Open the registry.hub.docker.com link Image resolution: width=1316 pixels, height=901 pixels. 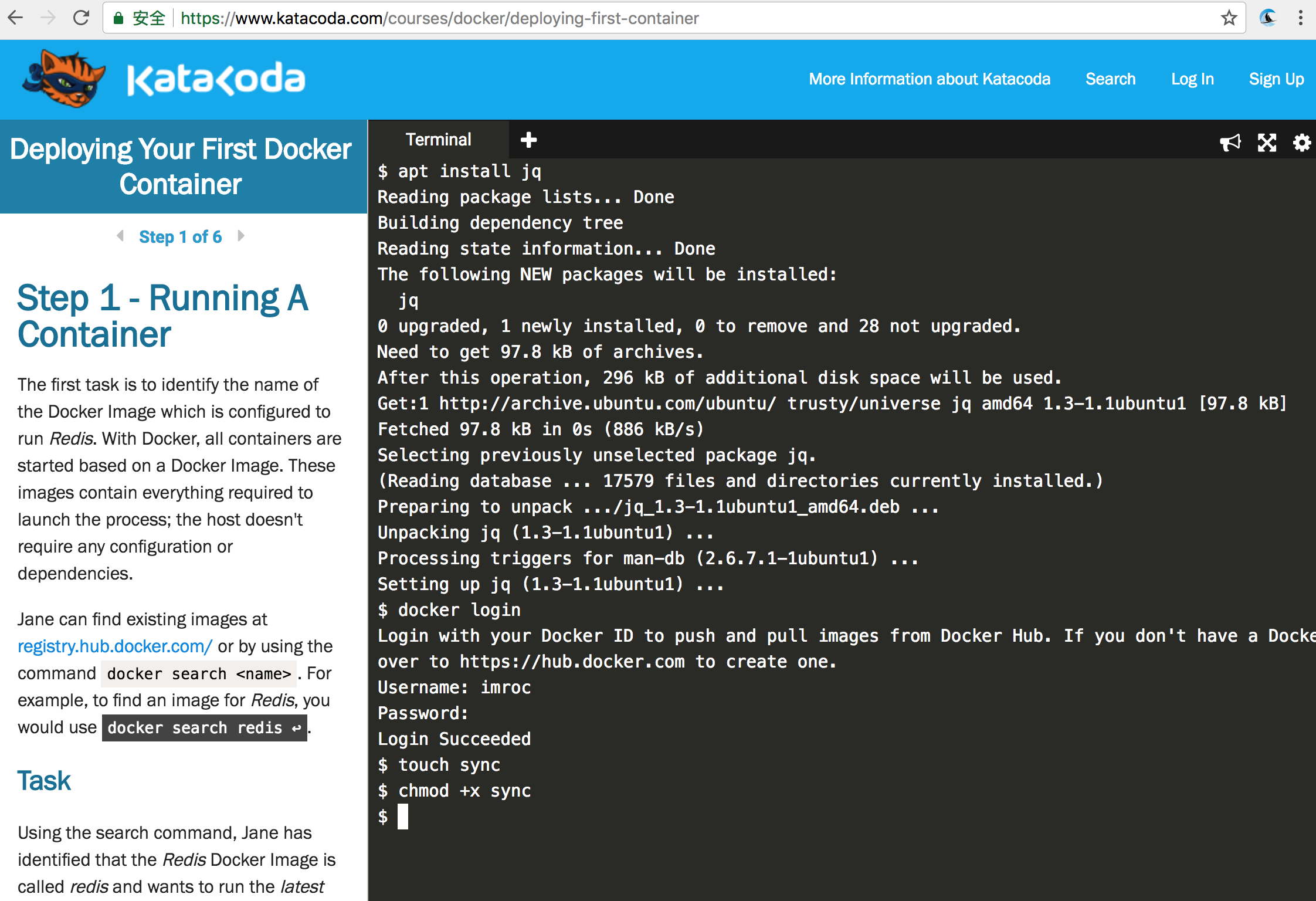tap(115, 646)
